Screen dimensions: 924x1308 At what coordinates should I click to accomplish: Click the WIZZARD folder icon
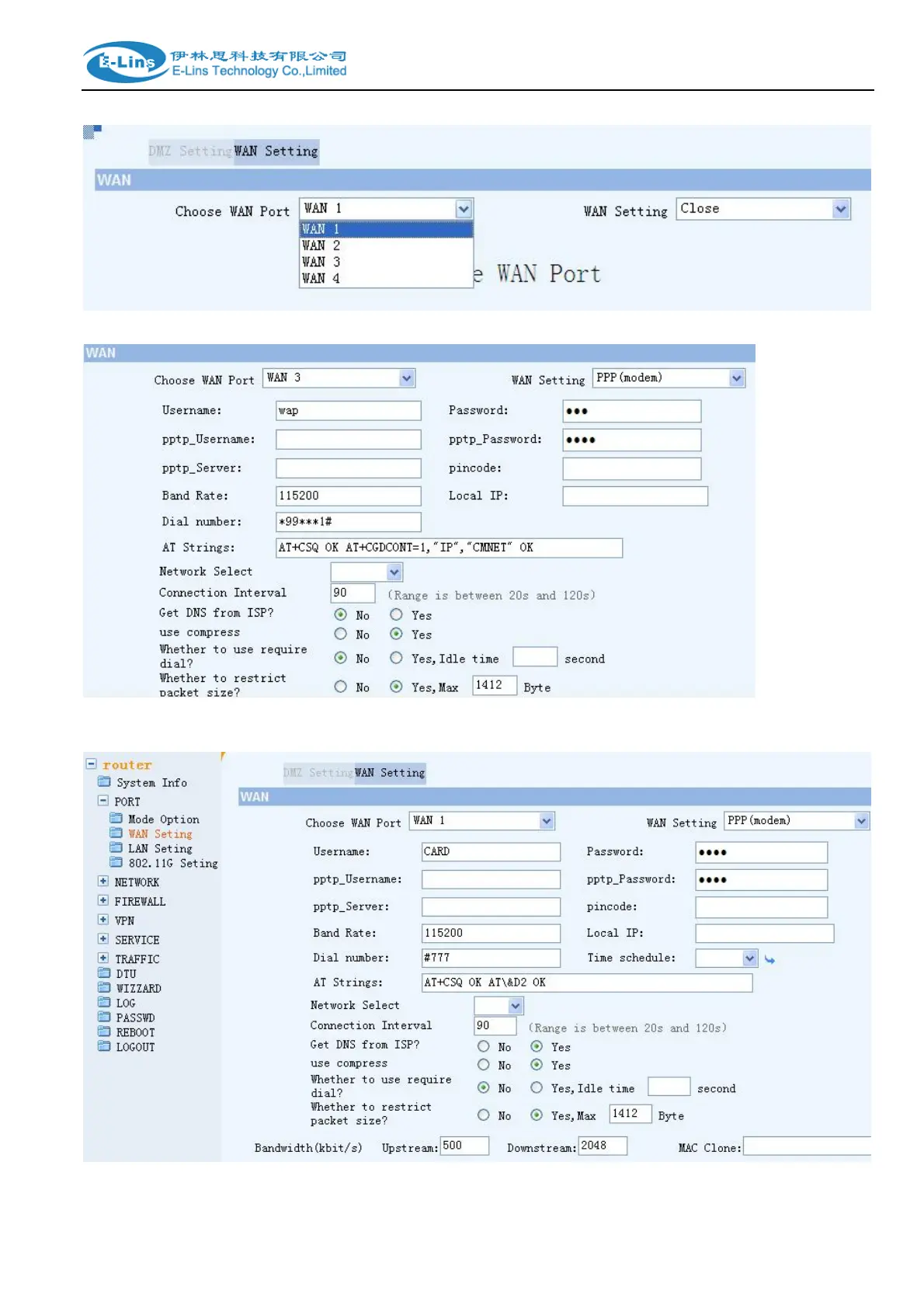tap(104, 987)
